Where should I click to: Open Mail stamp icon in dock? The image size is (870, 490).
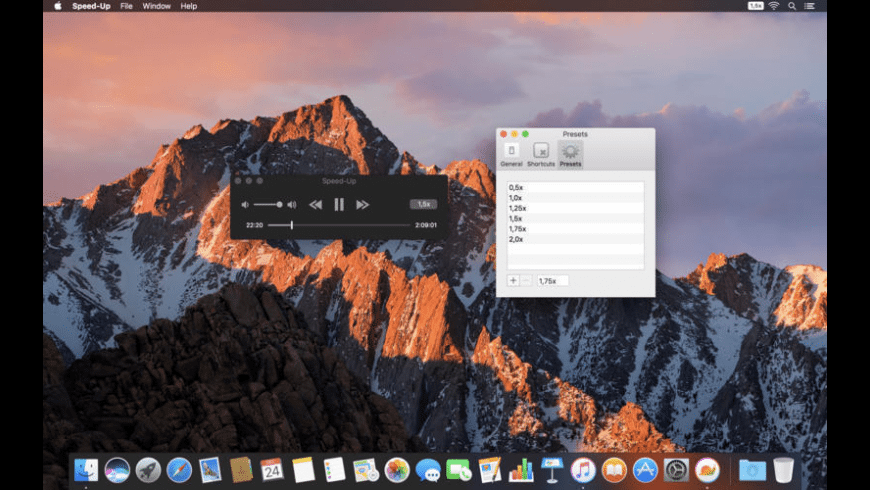210,470
